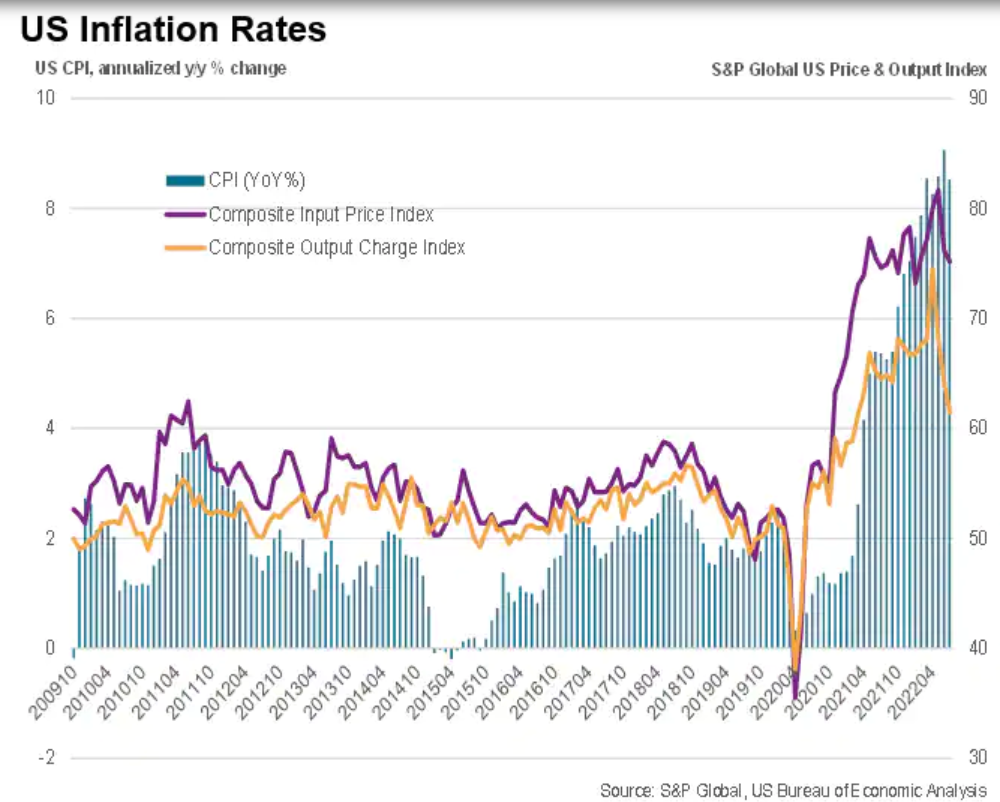Select the "Composite Input Price Index" legend text

click(320, 214)
